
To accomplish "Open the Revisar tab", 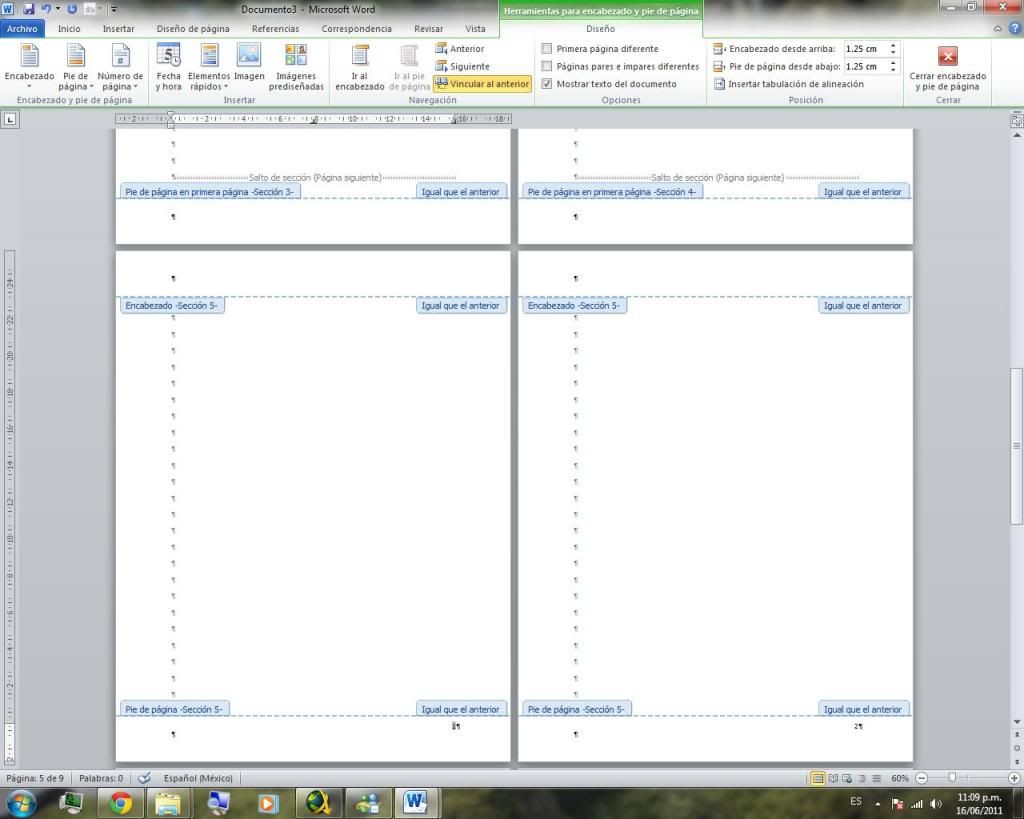I will [x=428, y=29].
